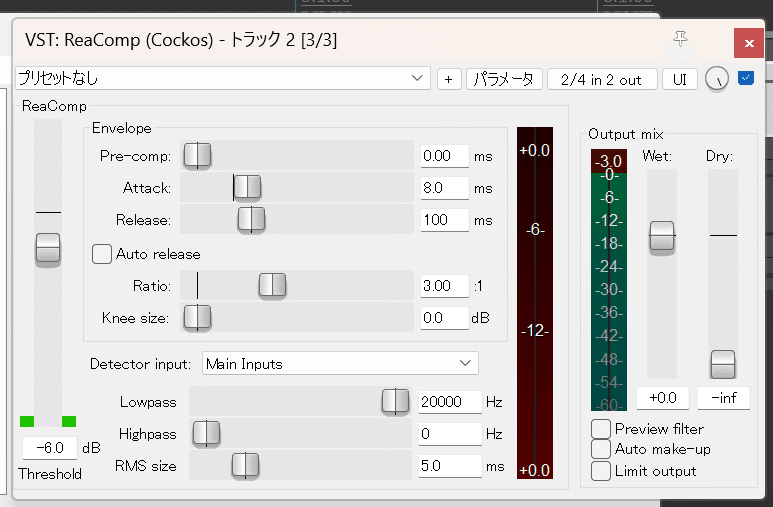
Task: Edit the Lowpass value field 20000
Action: (450, 402)
